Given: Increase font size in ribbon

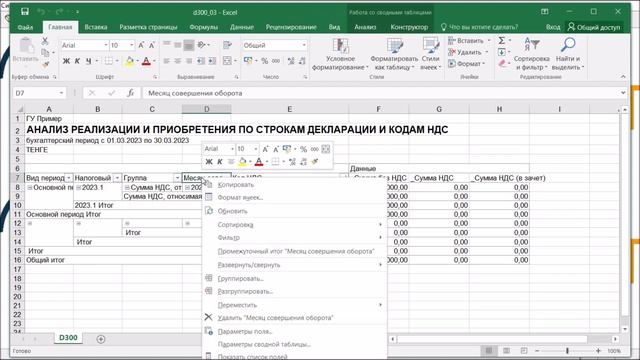Looking at the screenshot, I should click(x=141, y=45).
